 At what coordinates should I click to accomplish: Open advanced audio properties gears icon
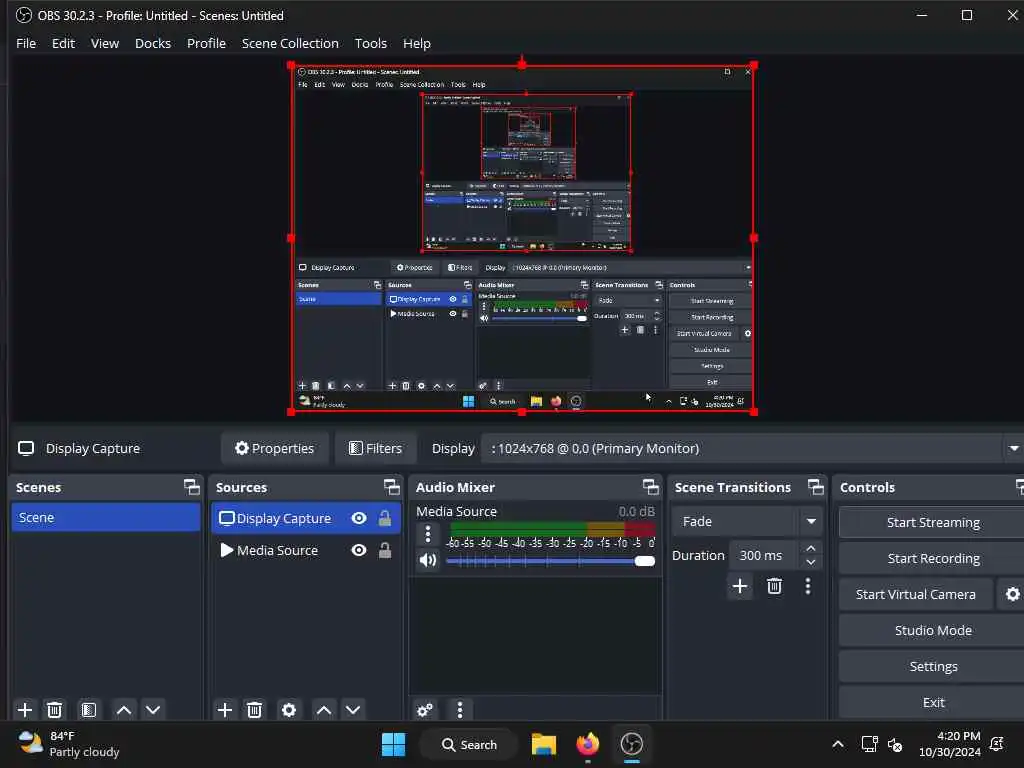click(x=424, y=710)
